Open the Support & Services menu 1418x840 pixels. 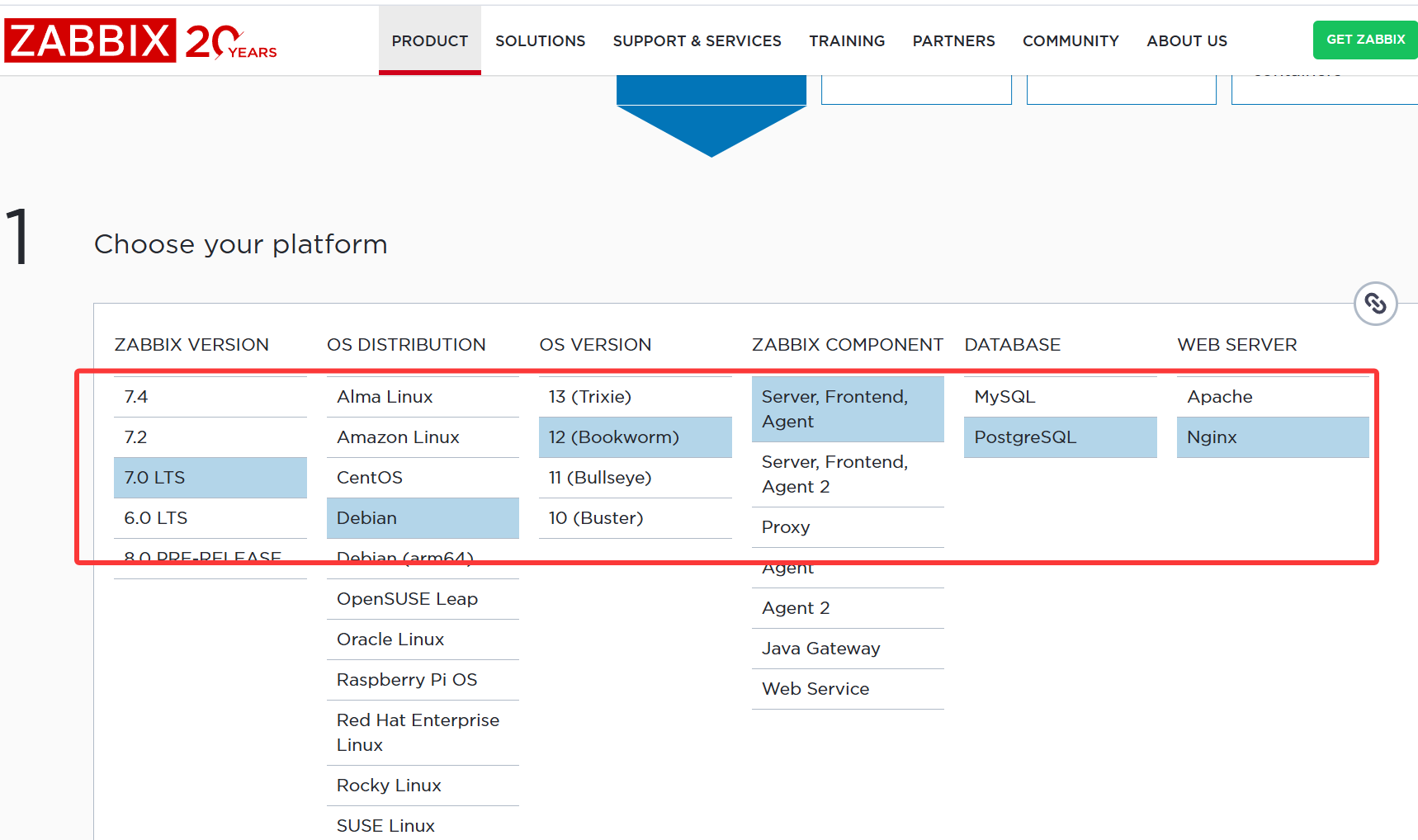(x=697, y=40)
